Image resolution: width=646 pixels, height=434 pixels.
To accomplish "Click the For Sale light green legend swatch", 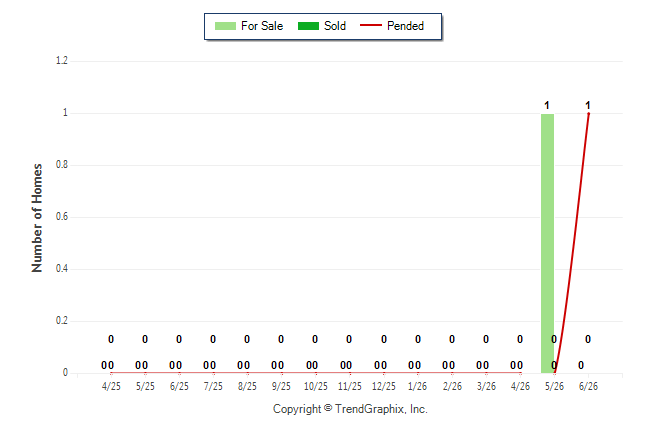I will click(225, 26).
